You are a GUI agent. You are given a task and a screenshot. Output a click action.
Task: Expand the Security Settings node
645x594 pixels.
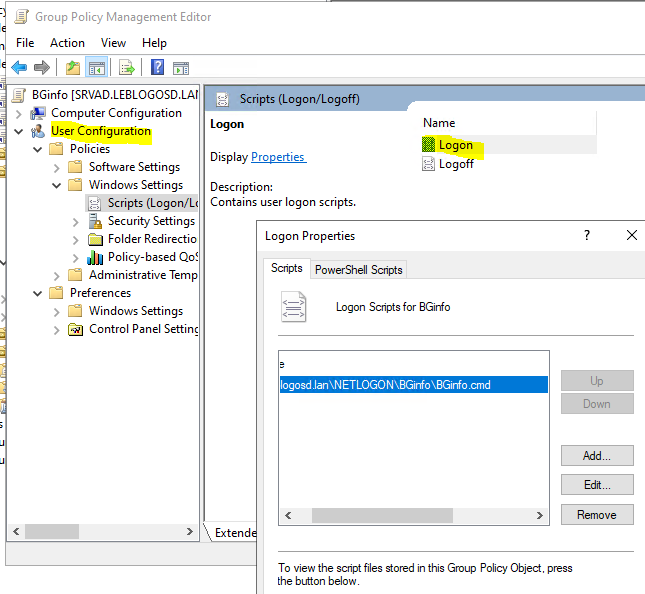75,222
